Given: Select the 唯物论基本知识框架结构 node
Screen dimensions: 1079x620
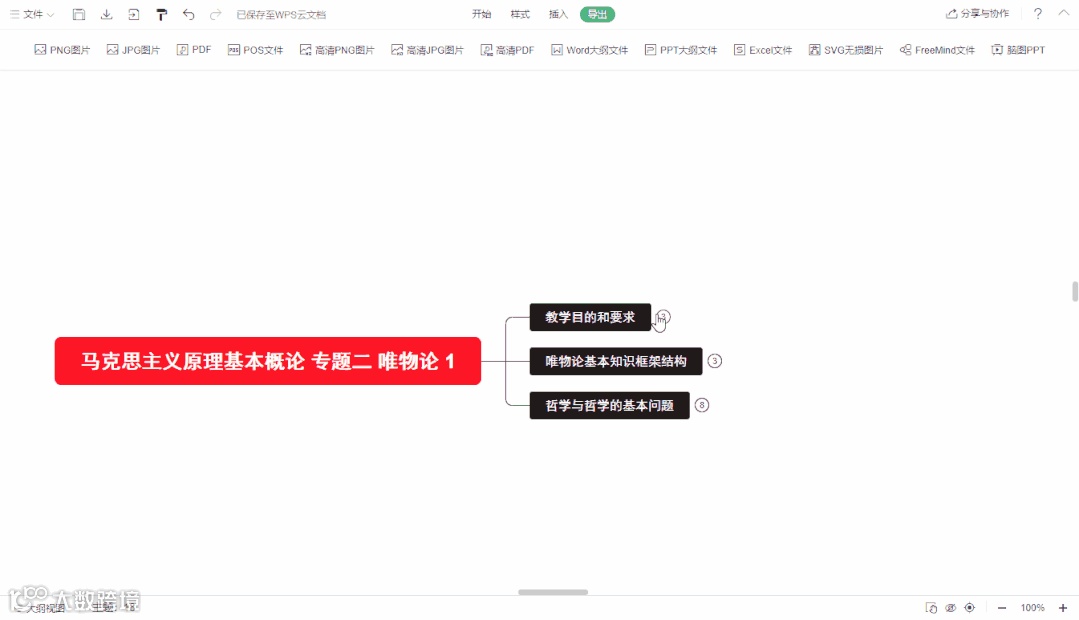Looking at the screenshot, I should [x=616, y=361].
